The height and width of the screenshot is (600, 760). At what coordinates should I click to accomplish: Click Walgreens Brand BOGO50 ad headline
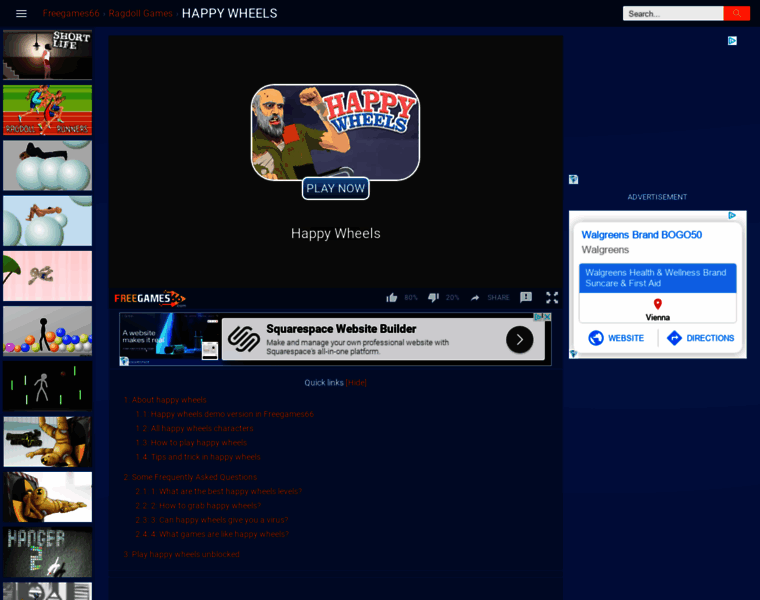click(x=642, y=235)
